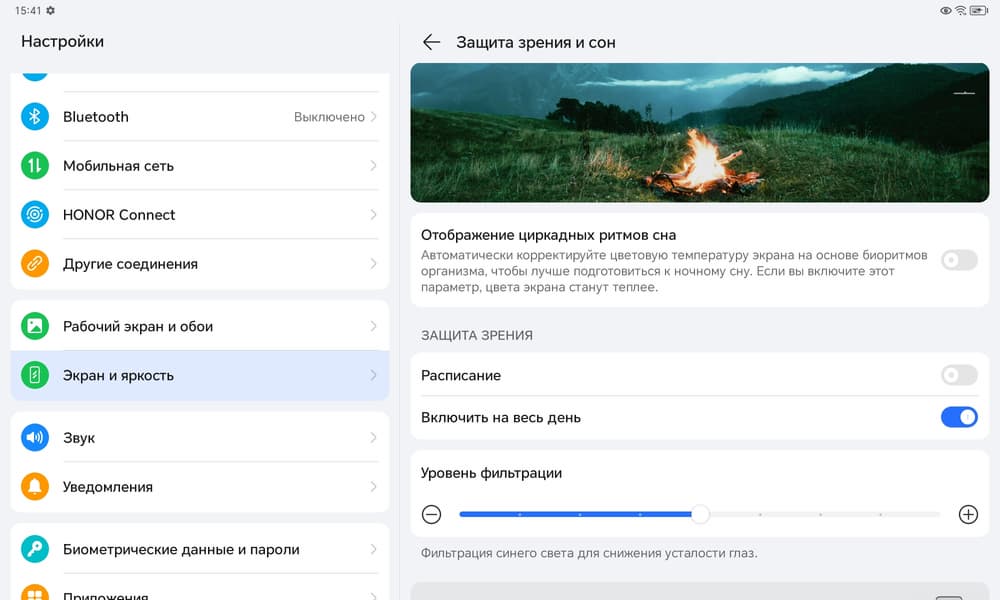Disable Включить на весь день toggle
Image resolution: width=1000 pixels, height=600 pixels.
click(x=959, y=417)
